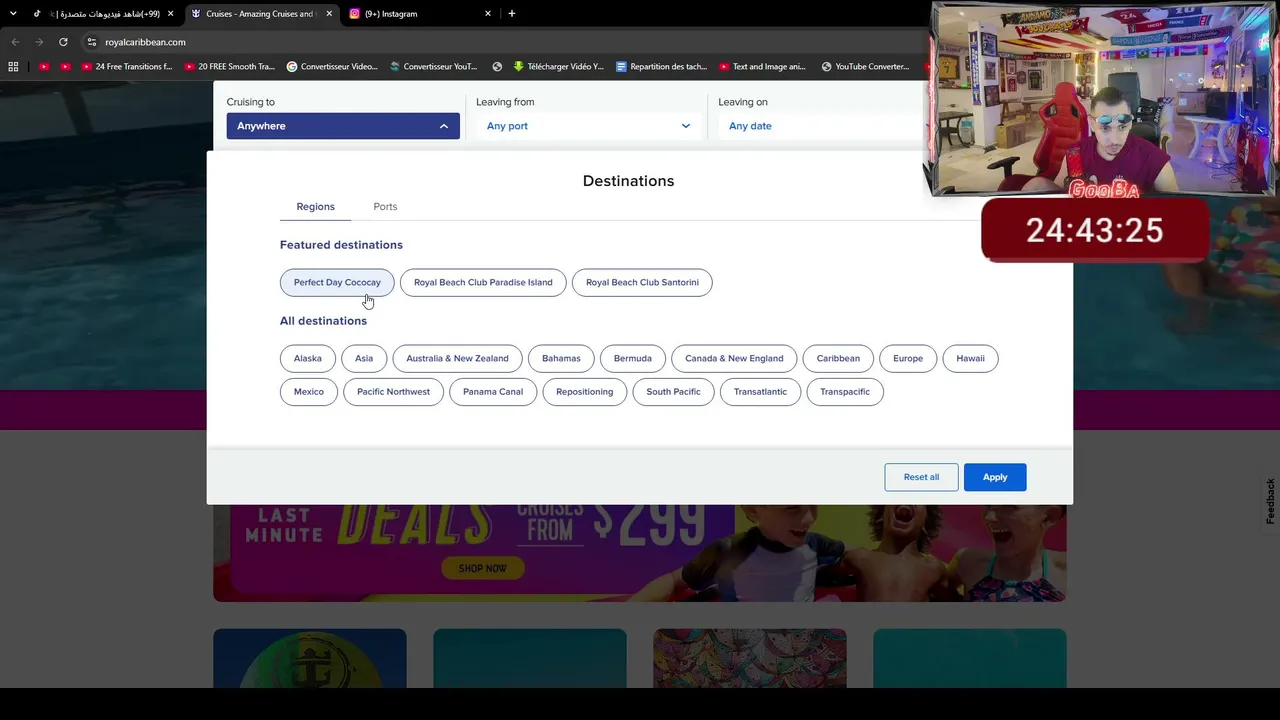This screenshot has width=1280, height=720.
Task: Click the SHOP NOW deals button
Action: [483, 568]
